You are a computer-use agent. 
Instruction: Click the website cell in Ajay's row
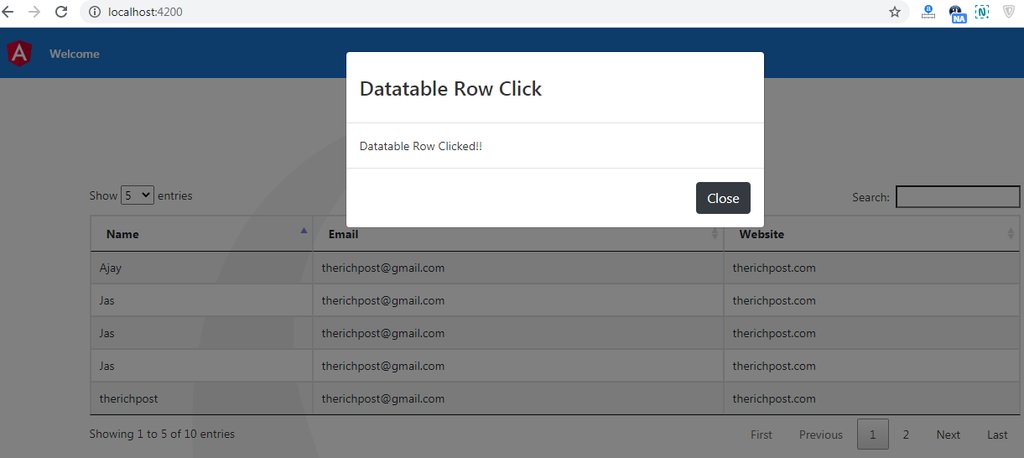(872, 268)
